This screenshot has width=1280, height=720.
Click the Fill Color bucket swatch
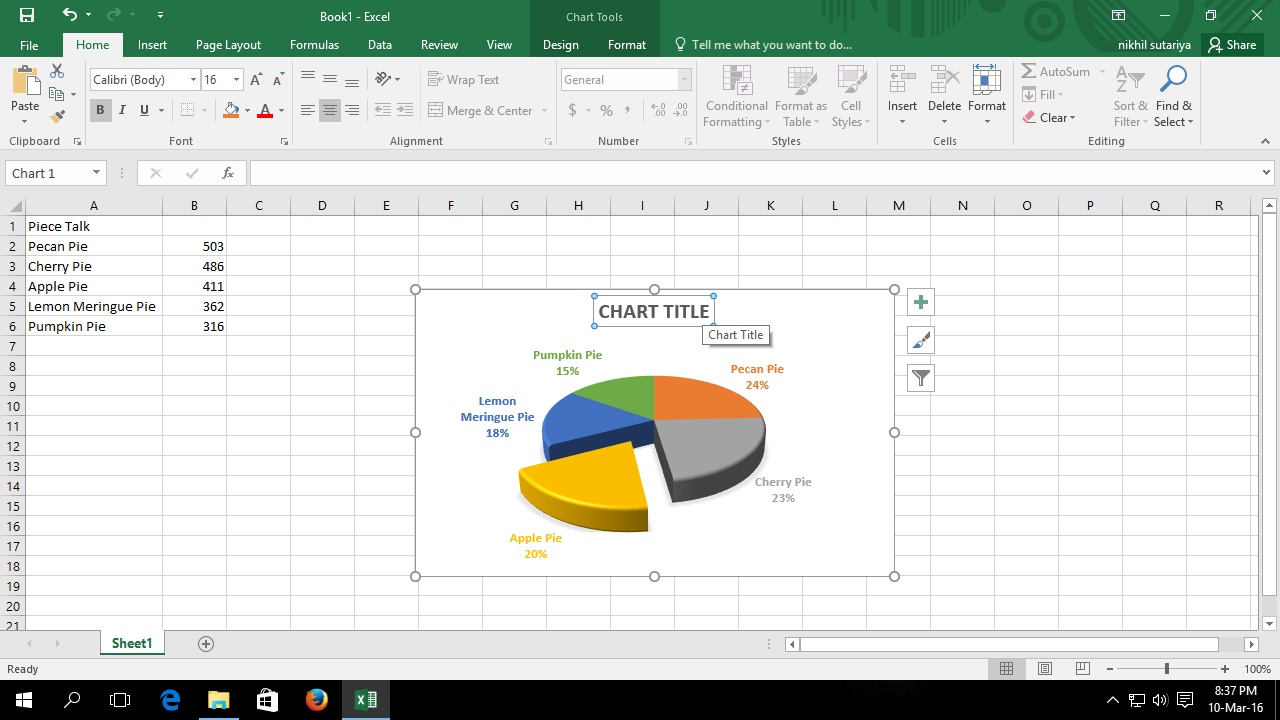pos(231,110)
